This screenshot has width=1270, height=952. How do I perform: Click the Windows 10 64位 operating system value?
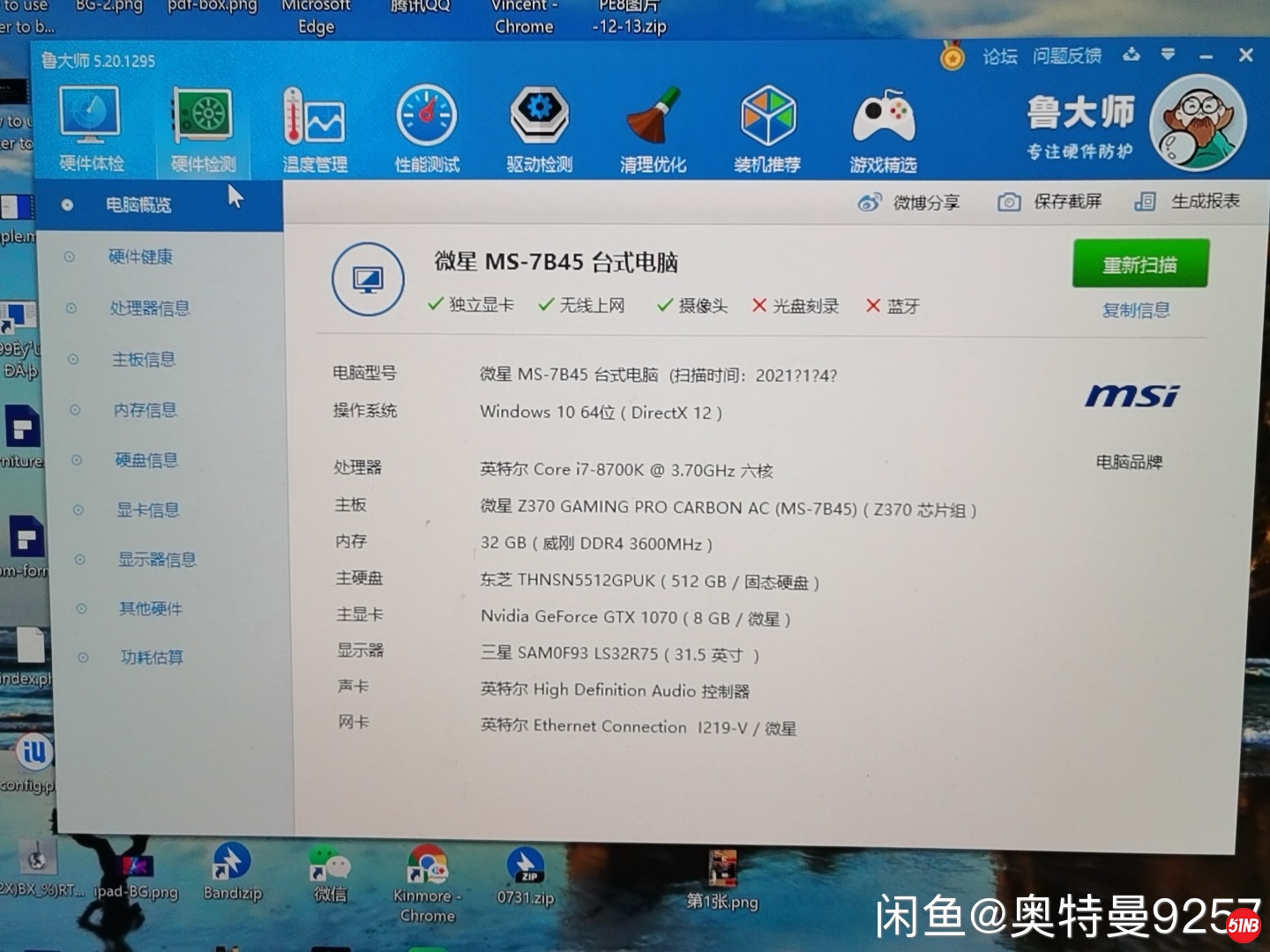click(x=601, y=413)
